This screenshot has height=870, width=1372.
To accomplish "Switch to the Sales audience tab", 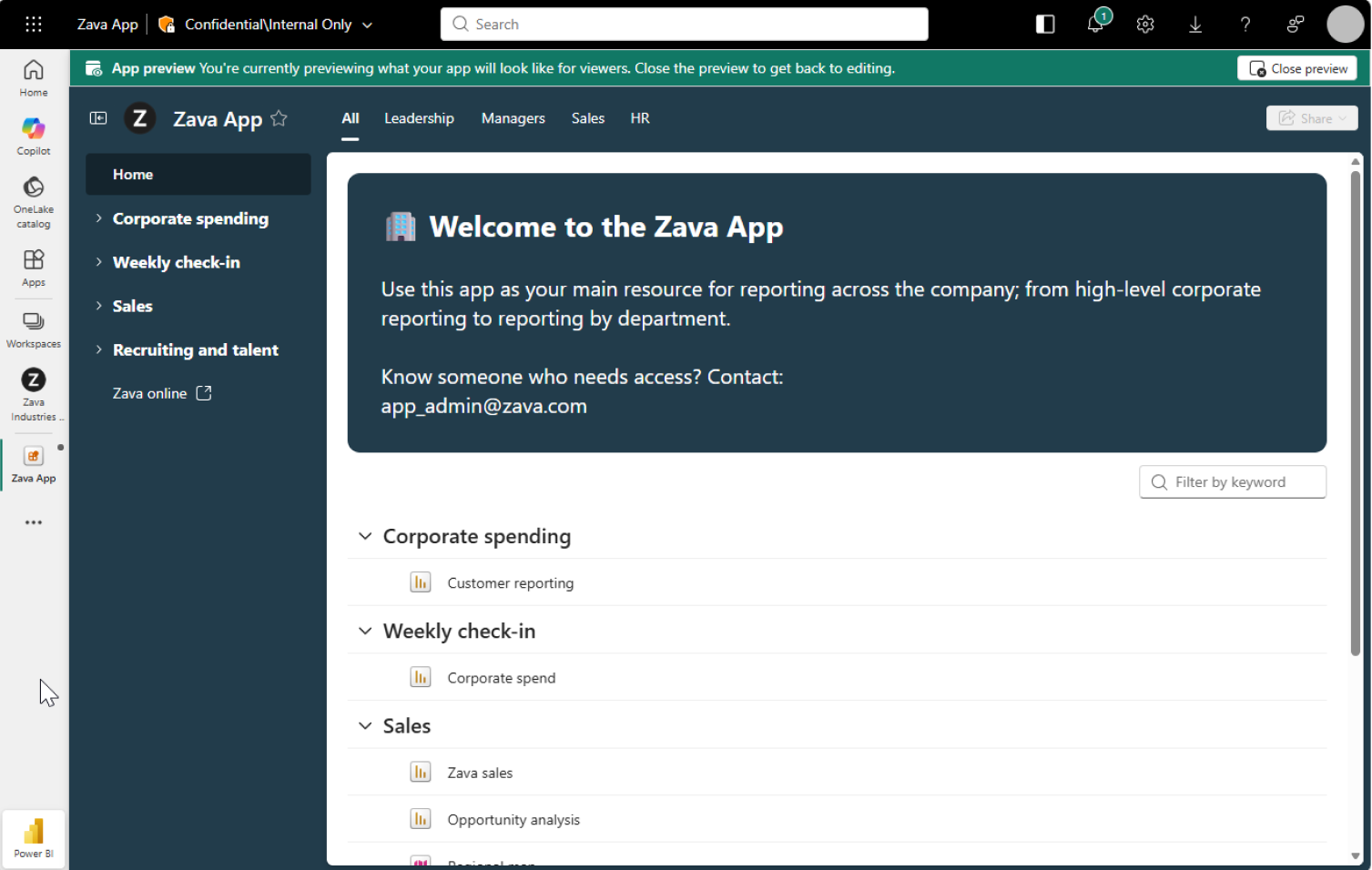I will pos(588,118).
